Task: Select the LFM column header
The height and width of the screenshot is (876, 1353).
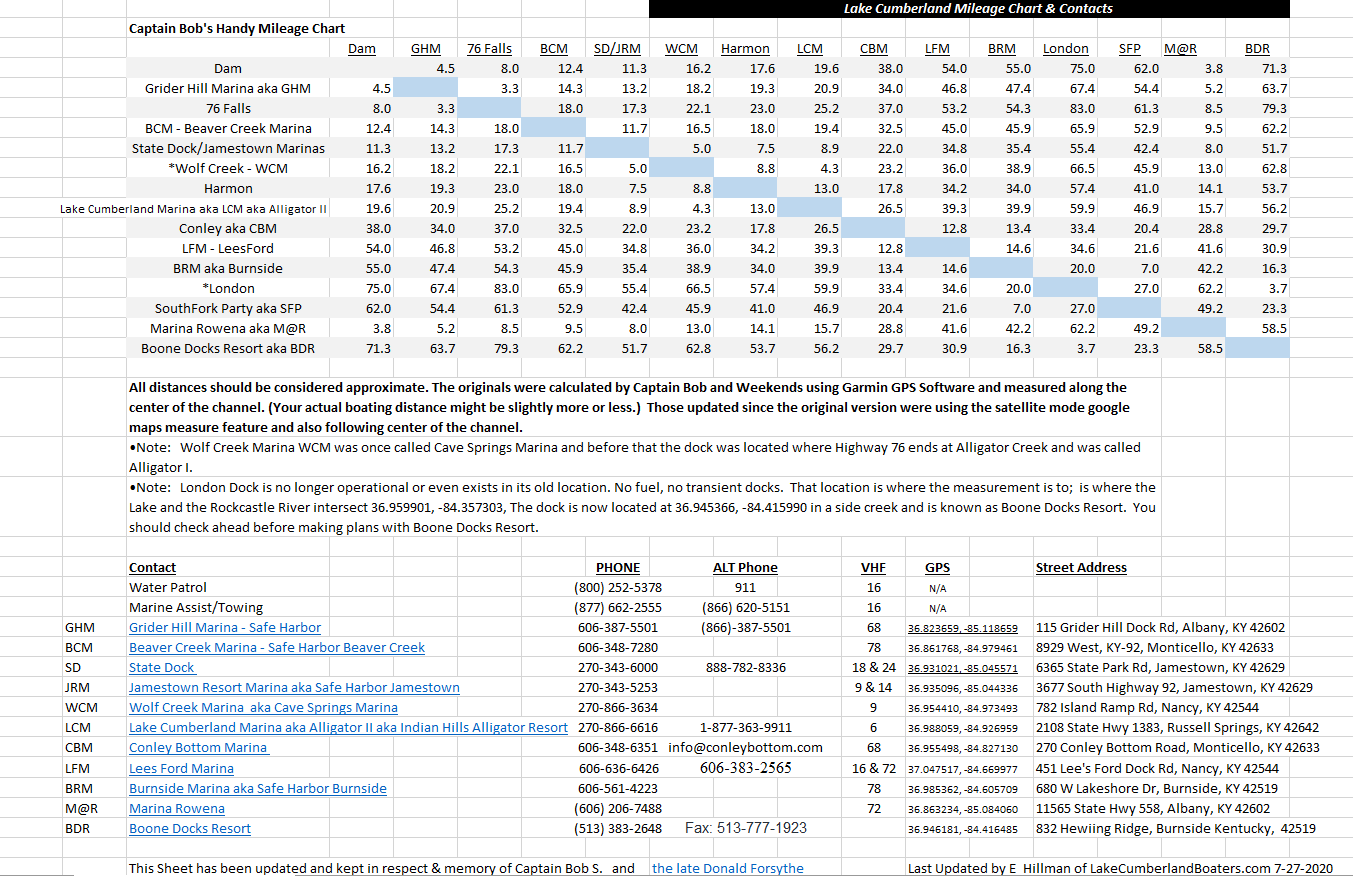Action: (937, 49)
